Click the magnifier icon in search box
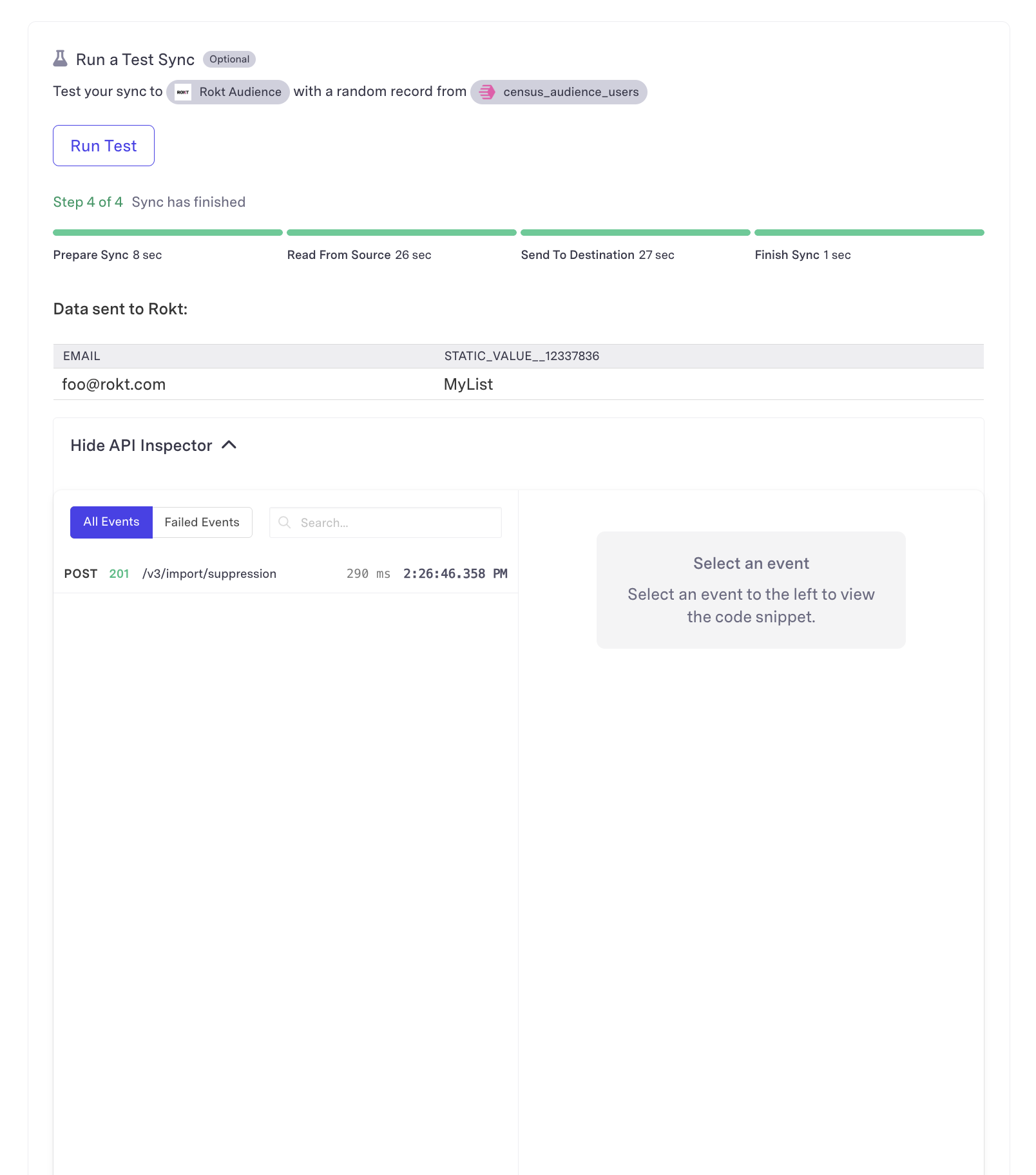Viewport: 1036px width, 1175px height. [284, 522]
